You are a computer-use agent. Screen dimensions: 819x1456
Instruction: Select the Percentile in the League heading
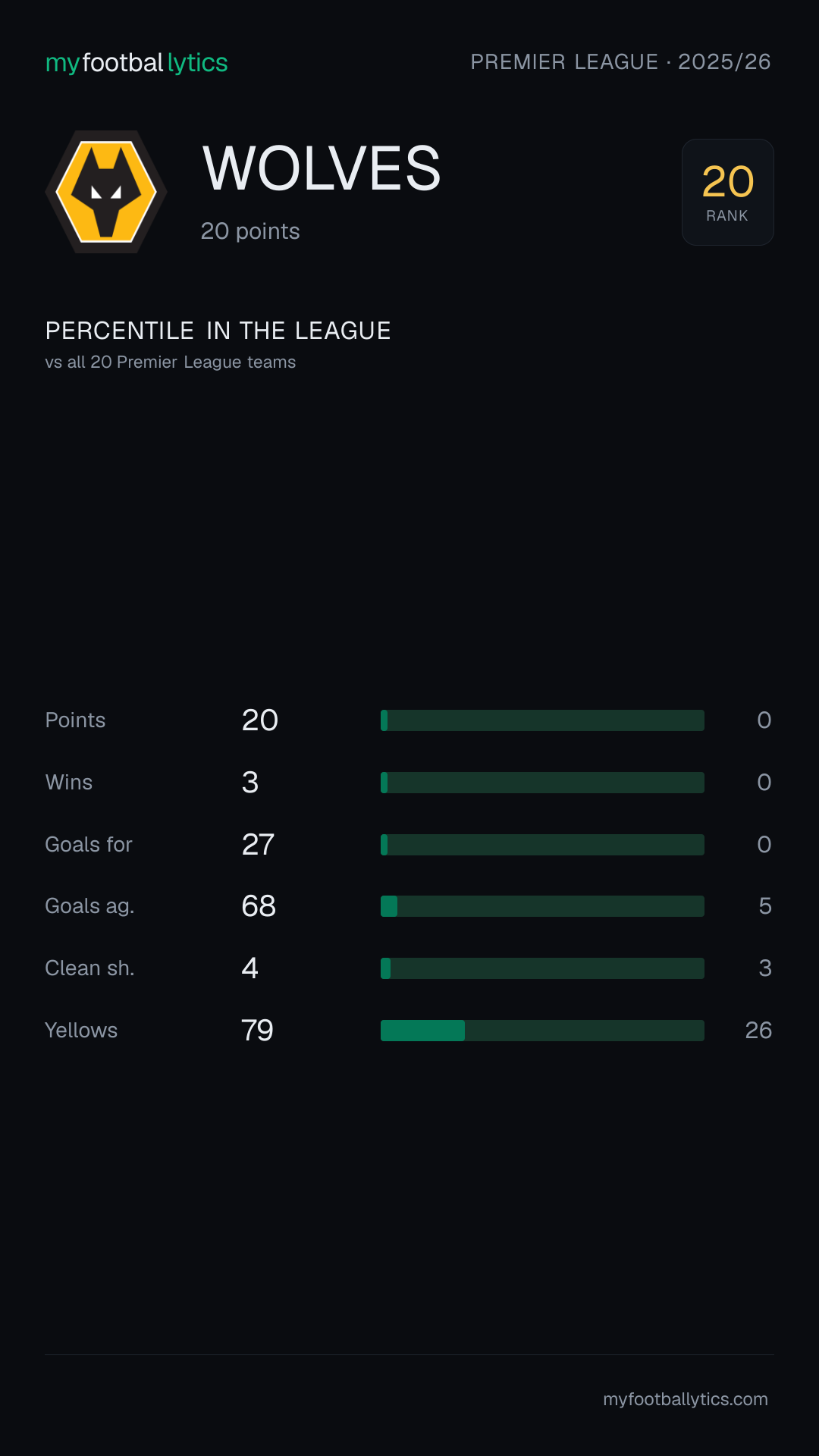tap(218, 331)
